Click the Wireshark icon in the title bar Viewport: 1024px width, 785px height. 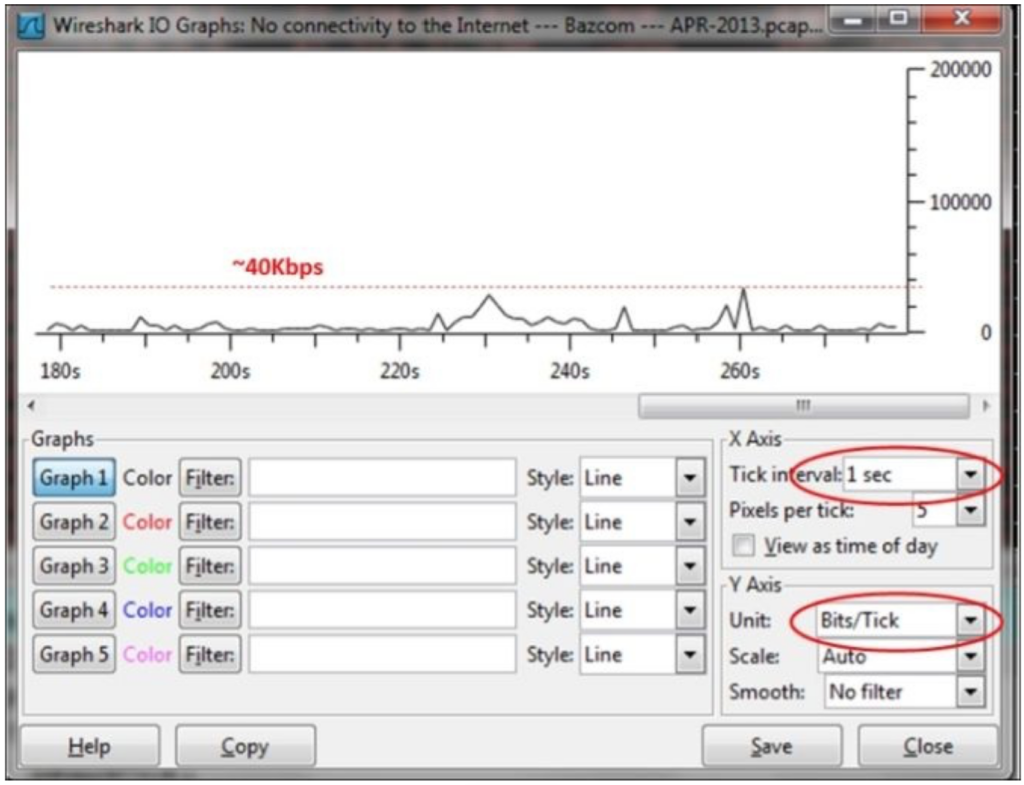coord(30,27)
